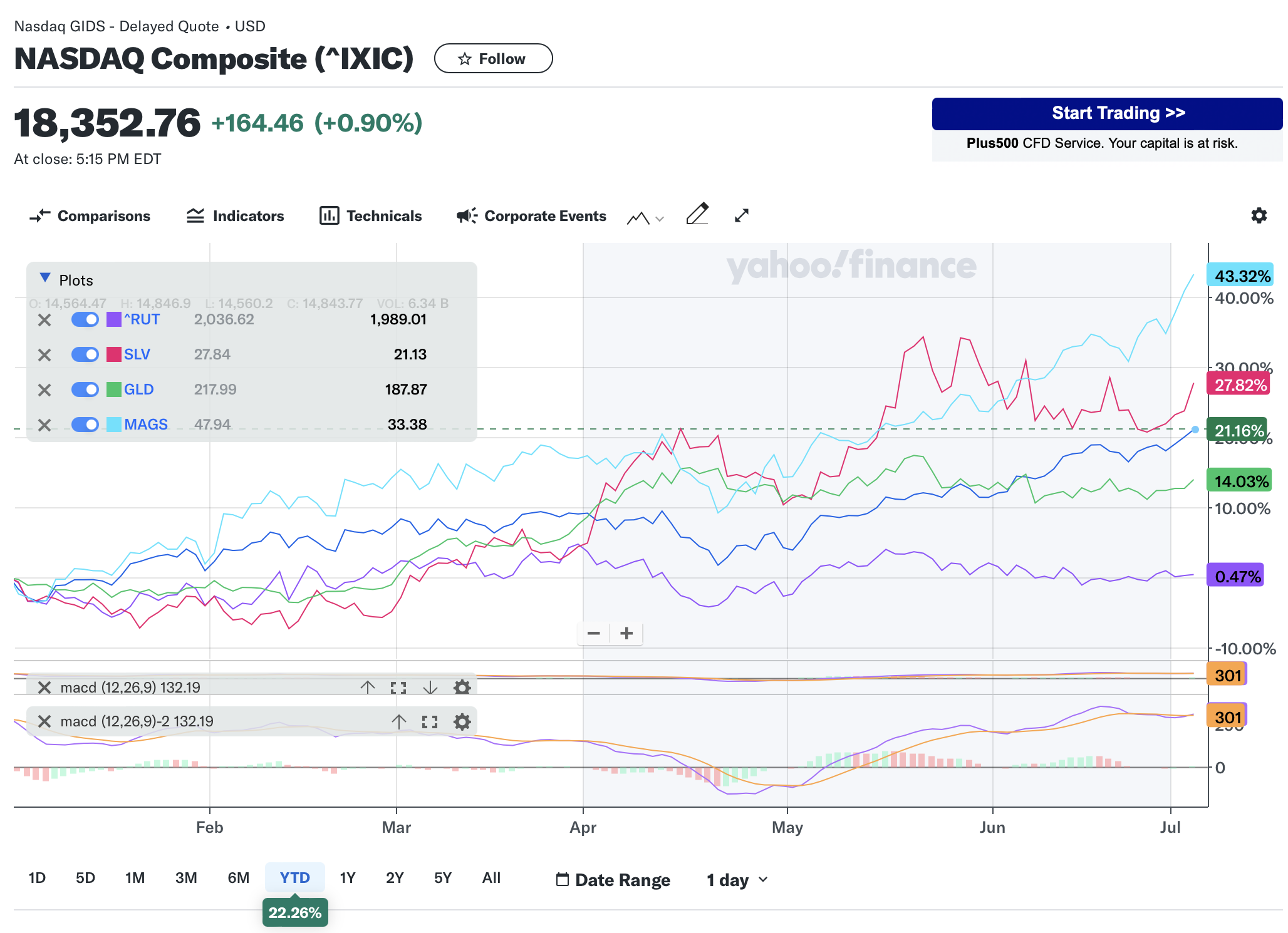Screen dimensions: 1288x933
Task: Click the draw pencil tool icon
Action: [x=697, y=215]
